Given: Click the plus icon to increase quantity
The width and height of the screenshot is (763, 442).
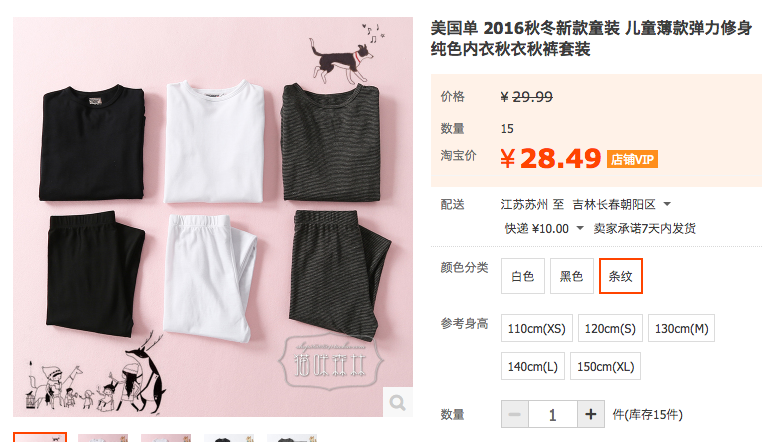Looking at the screenshot, I should (591, 415).
